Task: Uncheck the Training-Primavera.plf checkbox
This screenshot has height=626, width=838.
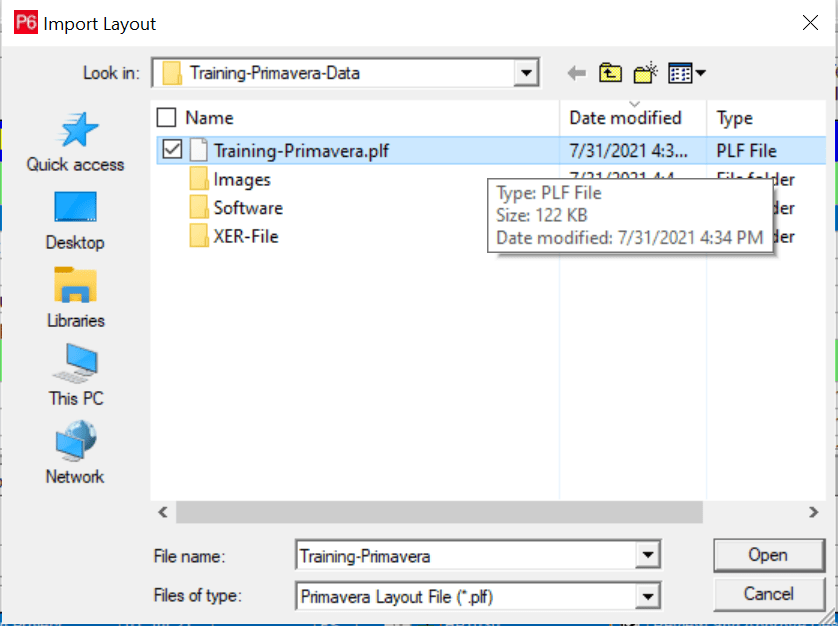Action: tap(172, 149)
